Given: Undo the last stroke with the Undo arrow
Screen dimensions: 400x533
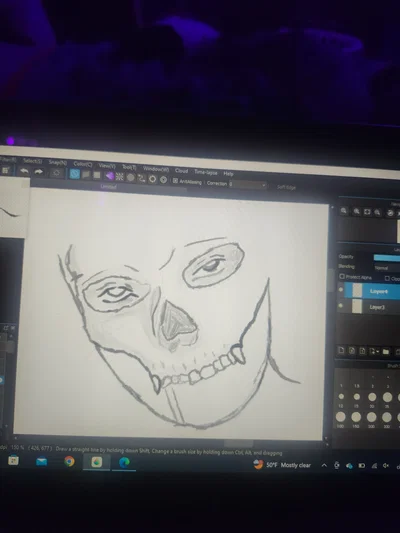Looking at the screenshot, I should (x=24, y=171).
